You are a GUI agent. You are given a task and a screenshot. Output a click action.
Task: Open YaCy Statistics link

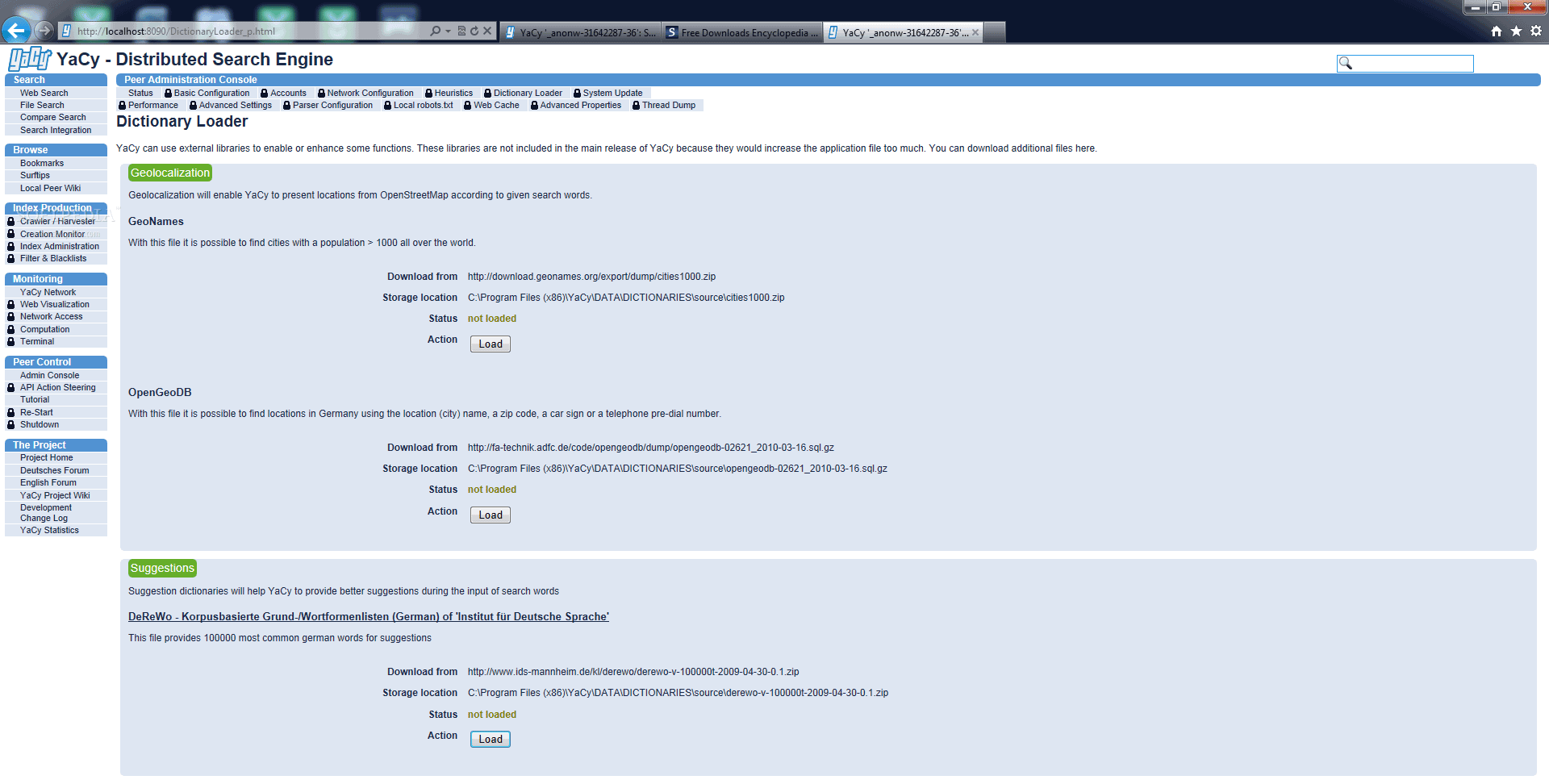click(x=49, y=530)
